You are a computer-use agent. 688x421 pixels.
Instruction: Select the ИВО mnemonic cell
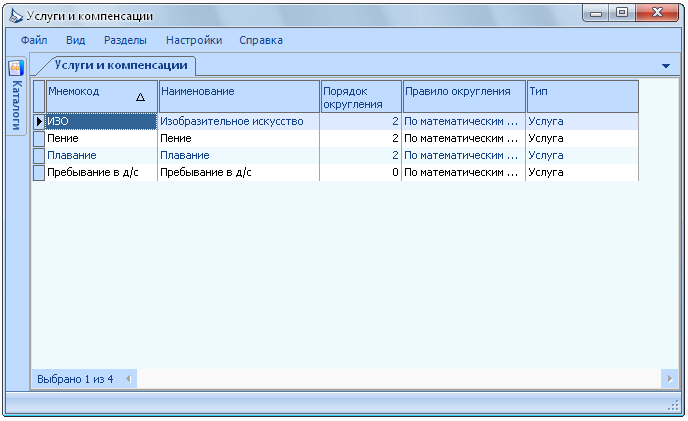click(x=101, y=121)
